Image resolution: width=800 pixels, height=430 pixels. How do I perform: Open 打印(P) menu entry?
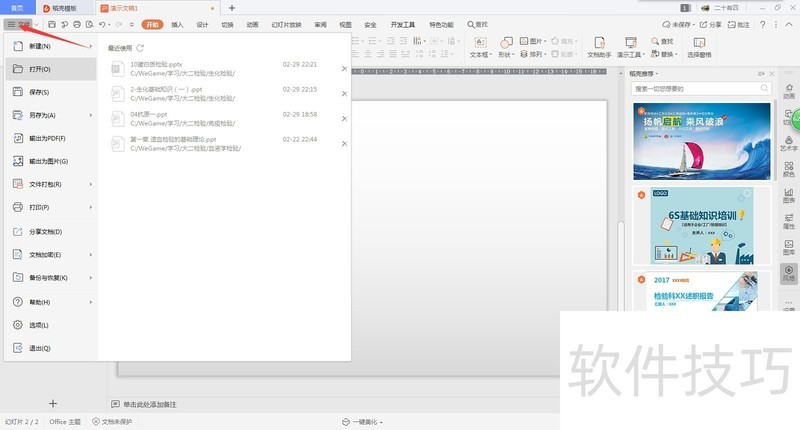click(51, 207)
